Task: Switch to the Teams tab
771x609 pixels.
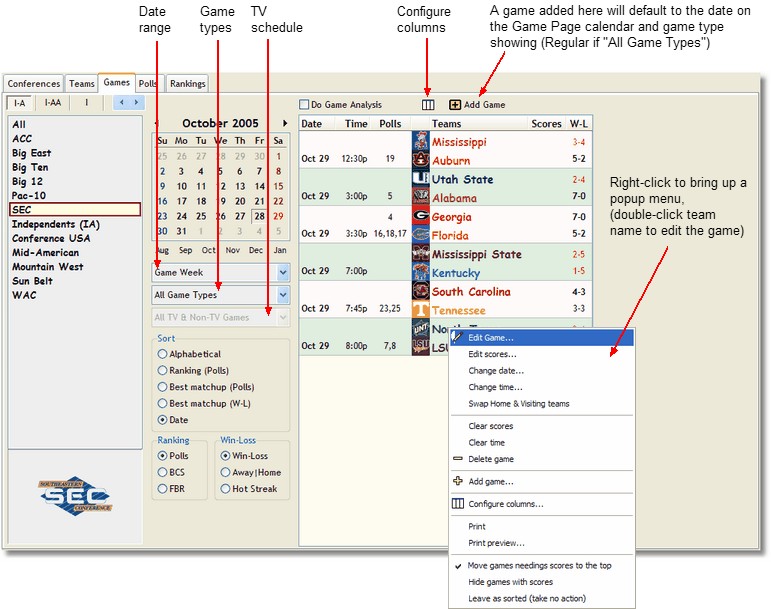Action: click(x=82, y=84)
